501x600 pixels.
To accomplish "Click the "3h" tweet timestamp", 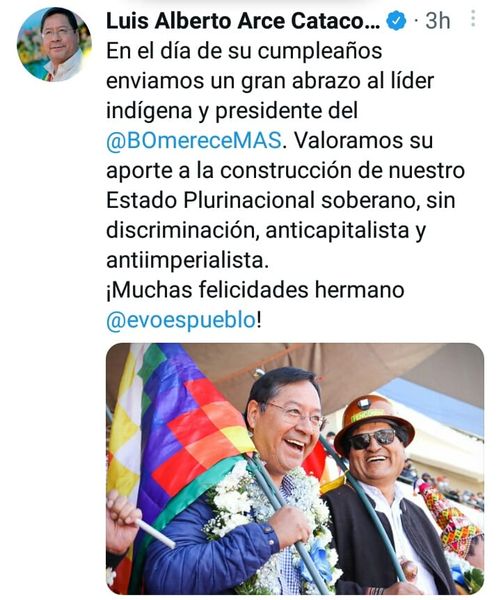I will (x=437, y=21).
